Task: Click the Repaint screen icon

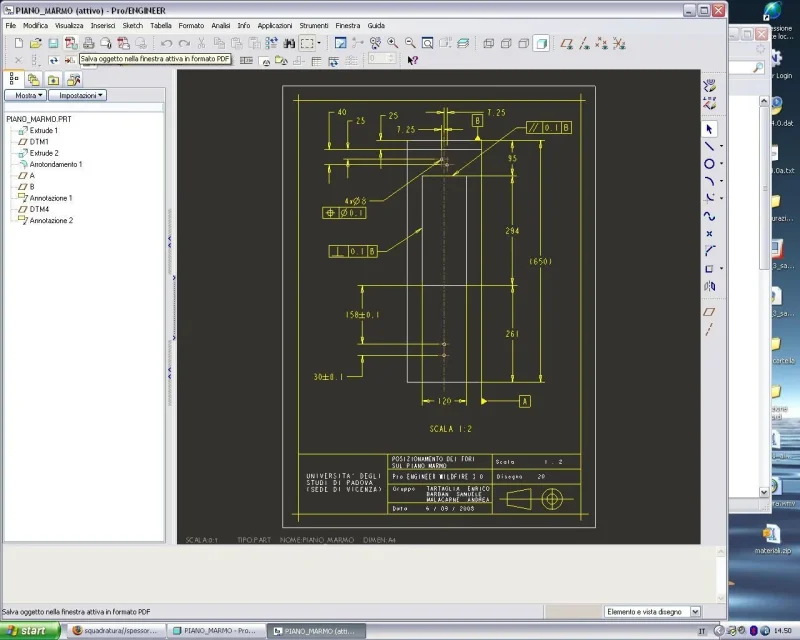Action: tap(340, 43)
